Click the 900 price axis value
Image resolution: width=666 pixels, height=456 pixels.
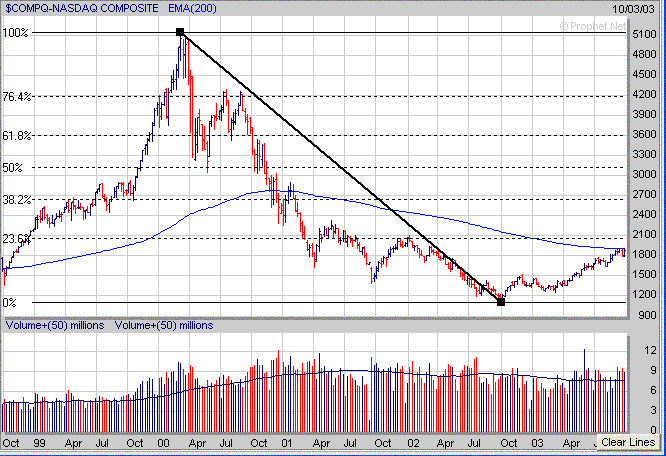(647, 315)
